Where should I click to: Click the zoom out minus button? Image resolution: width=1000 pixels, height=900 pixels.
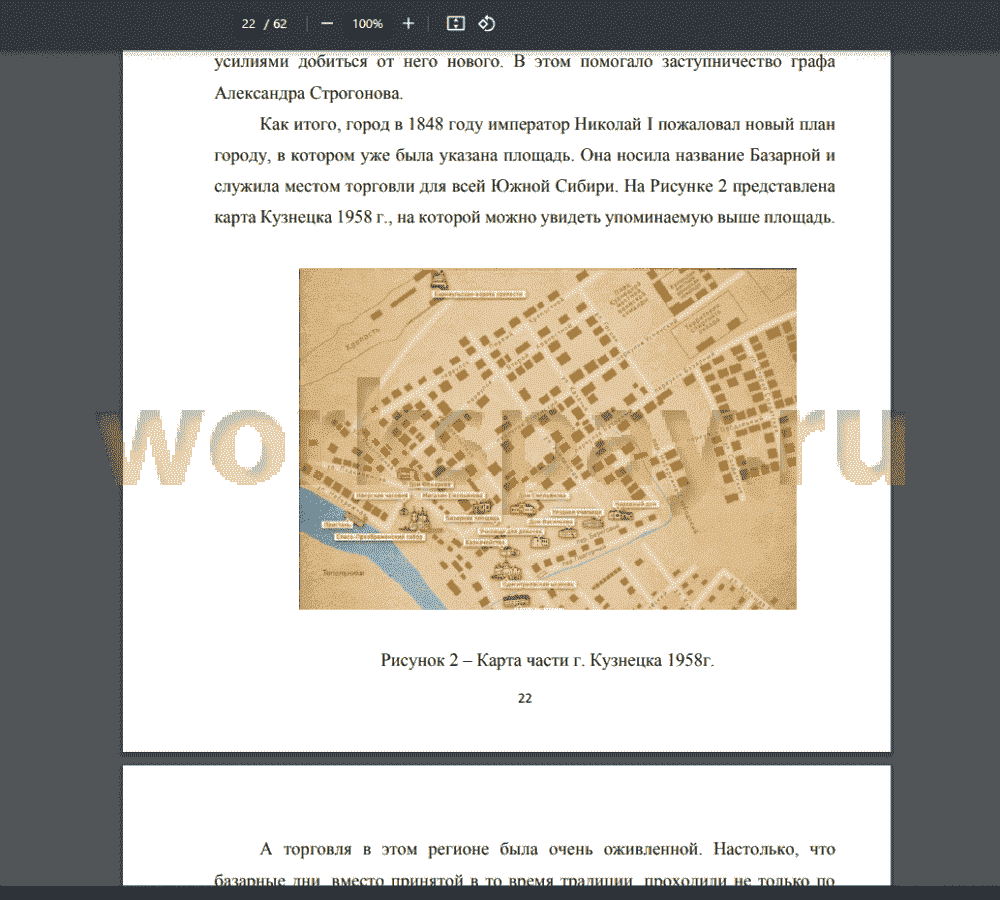(x=327, y=24)
